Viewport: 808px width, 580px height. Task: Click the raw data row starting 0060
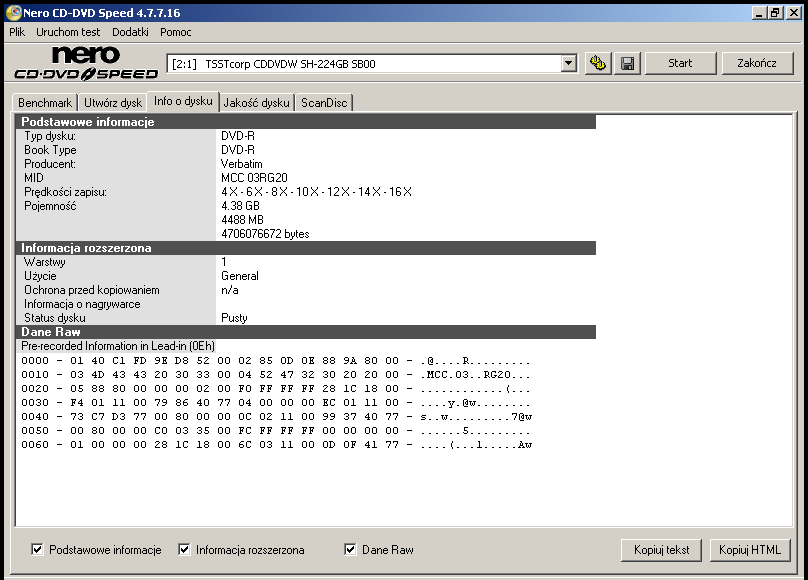[277, 444]
